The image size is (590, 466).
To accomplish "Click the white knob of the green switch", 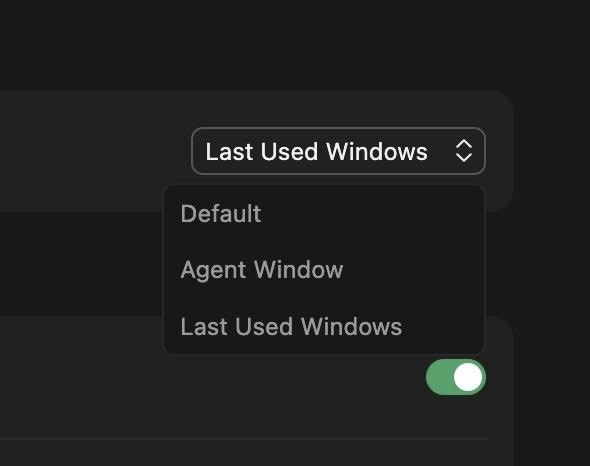I will point(468,377).
